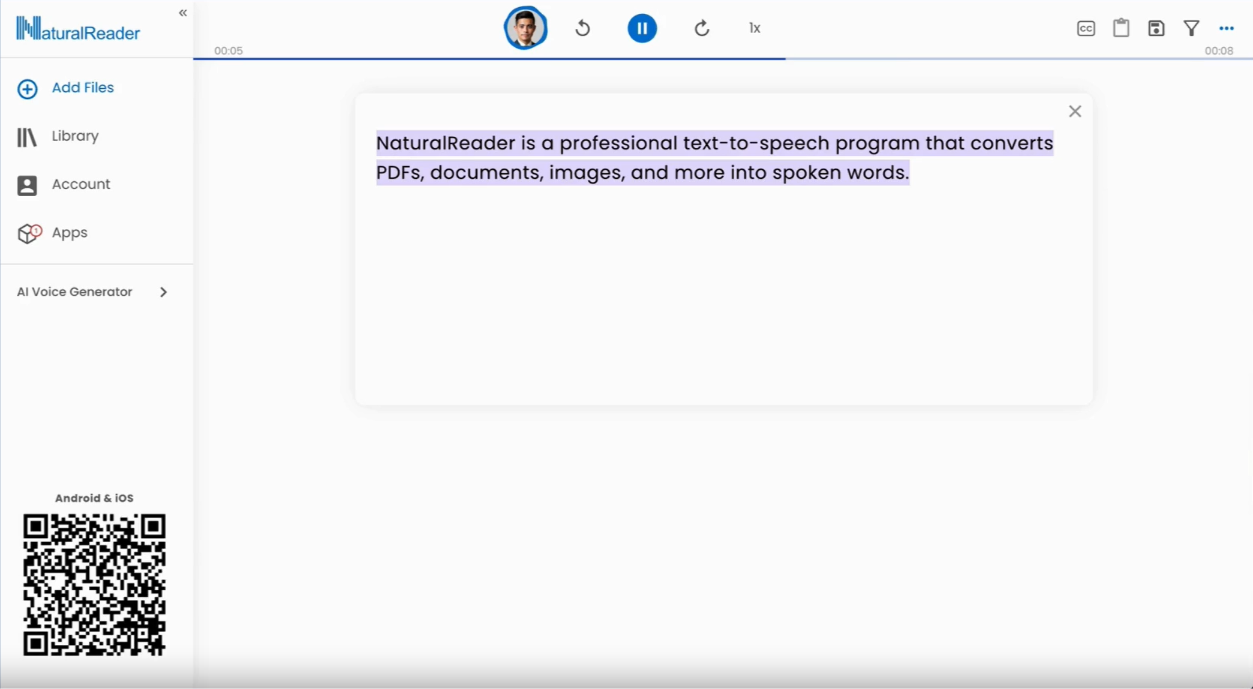
Task: Click the Add Files plus icon
Action: [28, 89]
